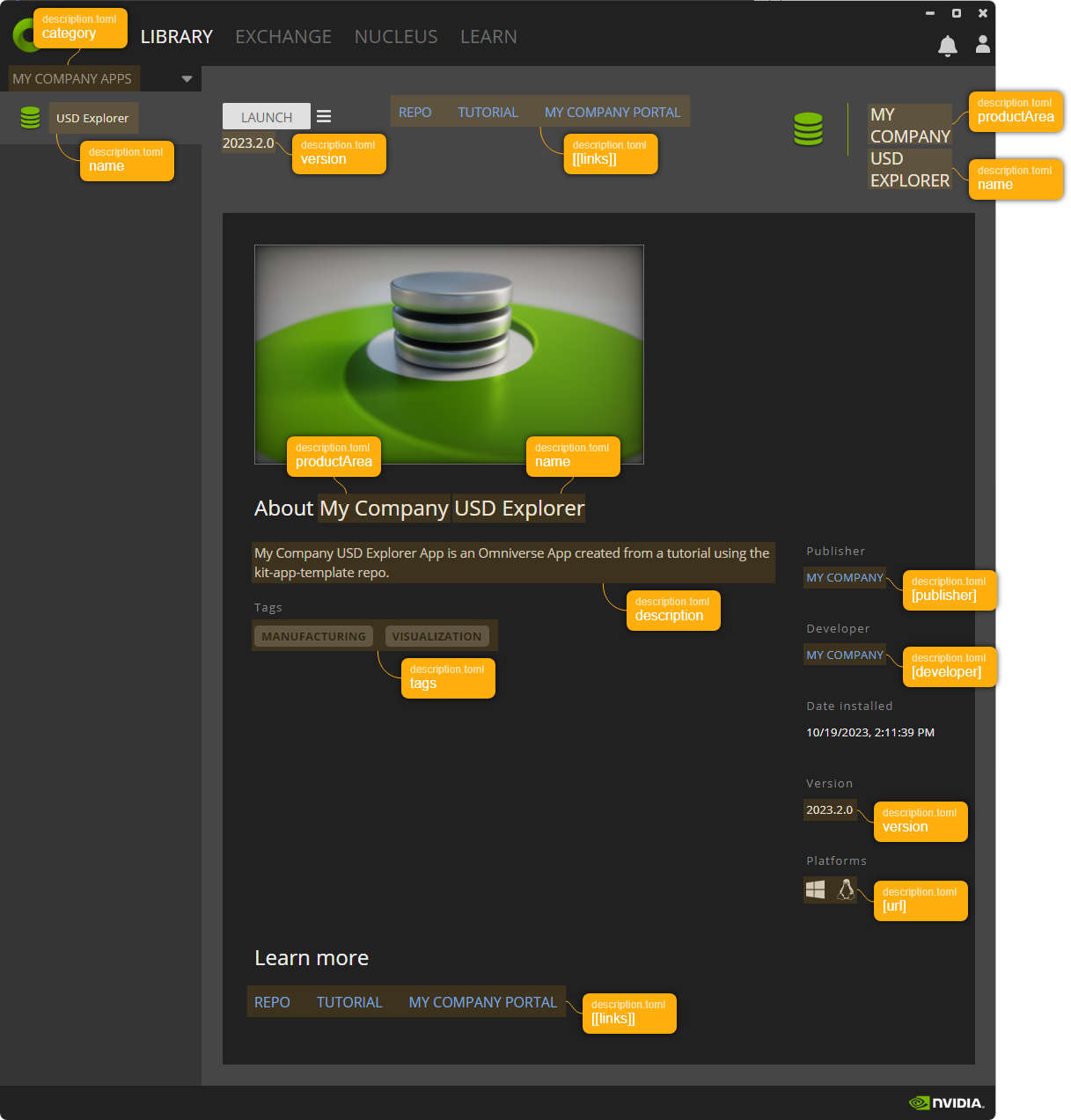1071x1120 pixels.
Task: Click the NVIDIA logo in footer
Action: (x=947, y=1103)
